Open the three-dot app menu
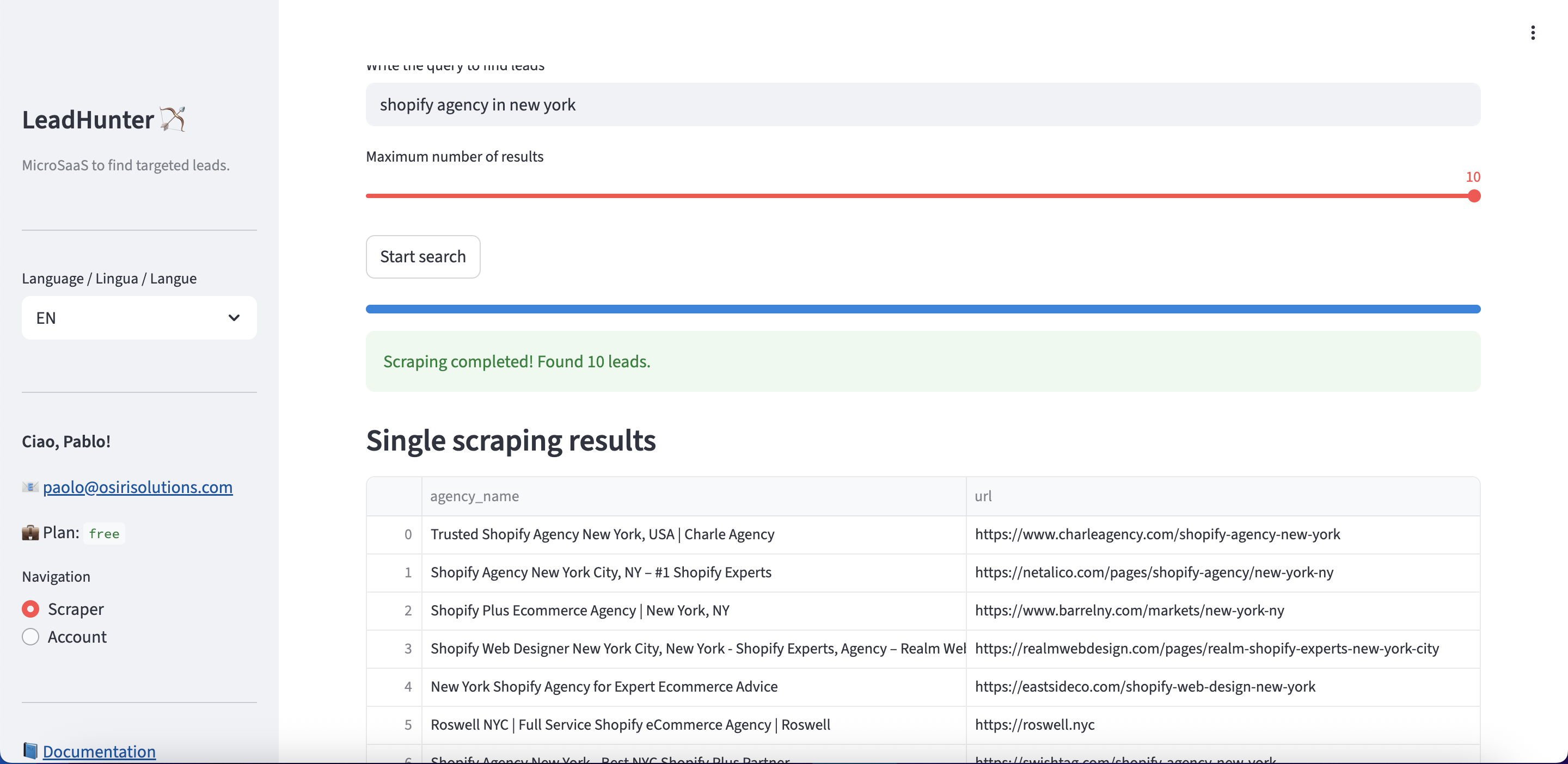 click(x=1532, y=33)
